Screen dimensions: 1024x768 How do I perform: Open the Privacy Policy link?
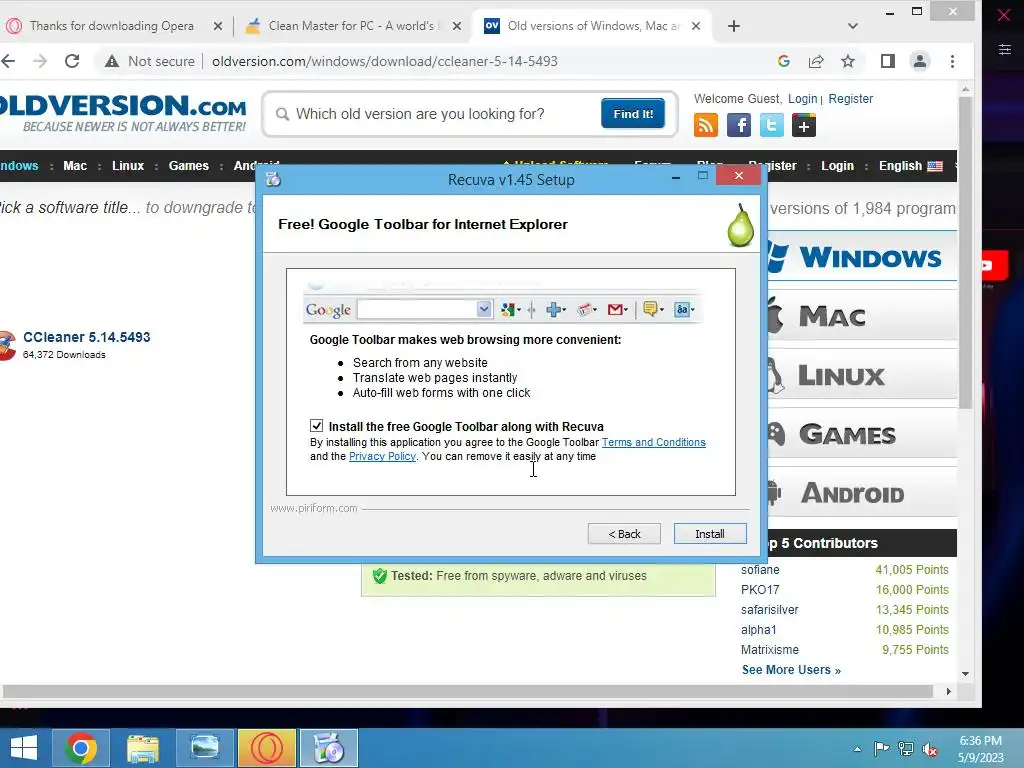click(382, 456)
